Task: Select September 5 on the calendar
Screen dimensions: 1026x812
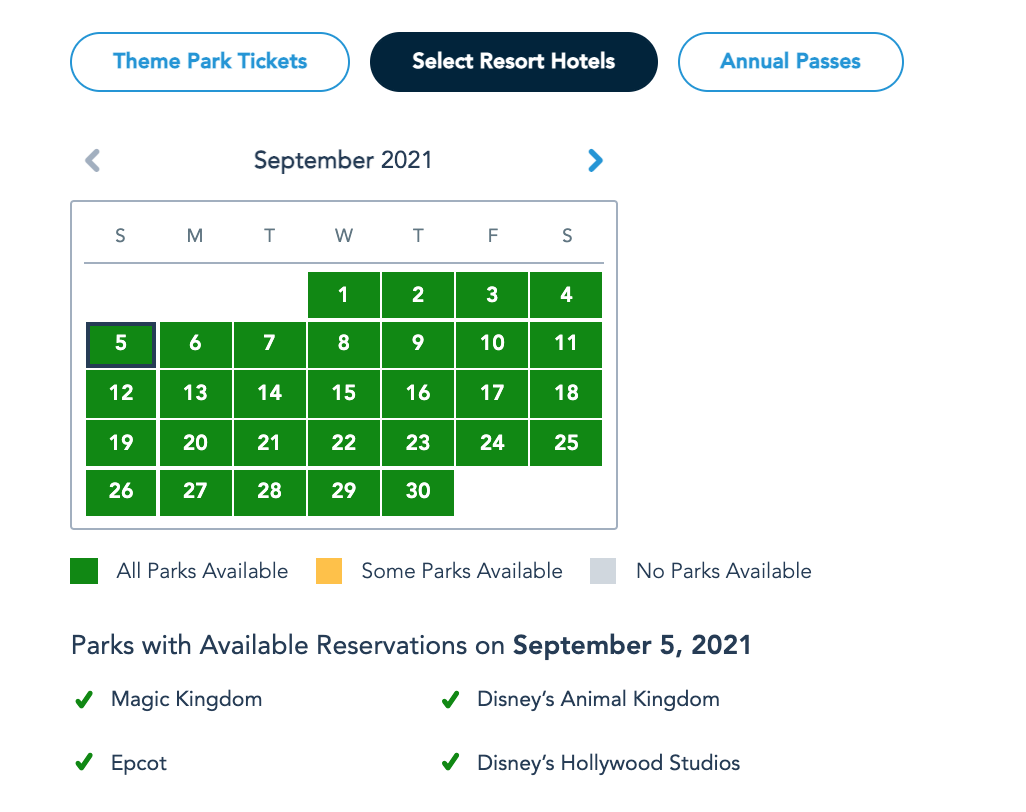Action: coord(121,344)
